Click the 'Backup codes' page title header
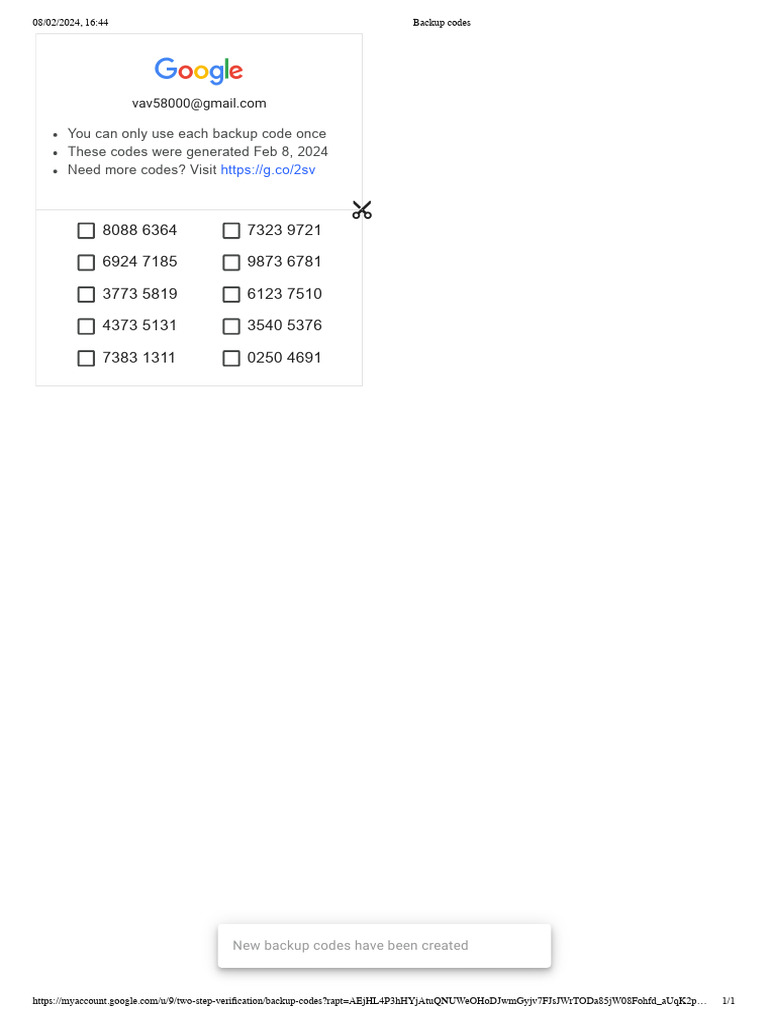The height and width of the screenshot is (1024, 768). point(441,22)
